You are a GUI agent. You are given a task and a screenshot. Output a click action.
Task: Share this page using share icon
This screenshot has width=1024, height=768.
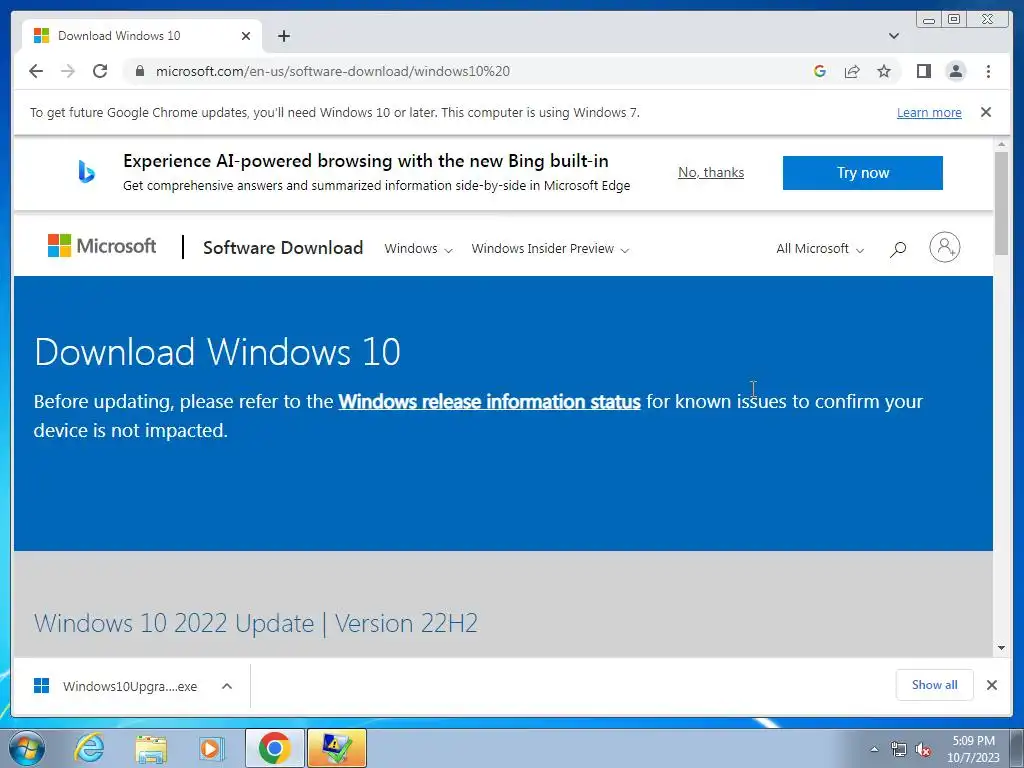(852, 71)
